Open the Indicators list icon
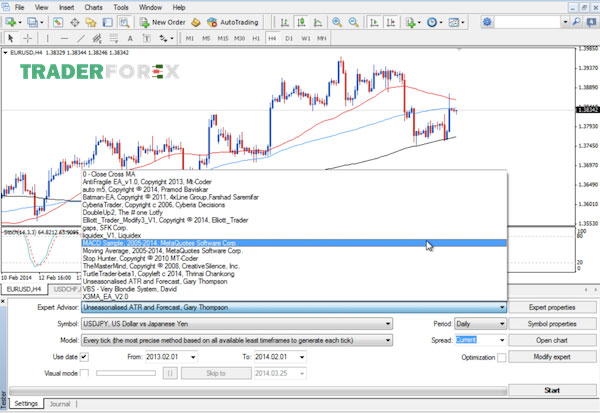 [411, 23]
